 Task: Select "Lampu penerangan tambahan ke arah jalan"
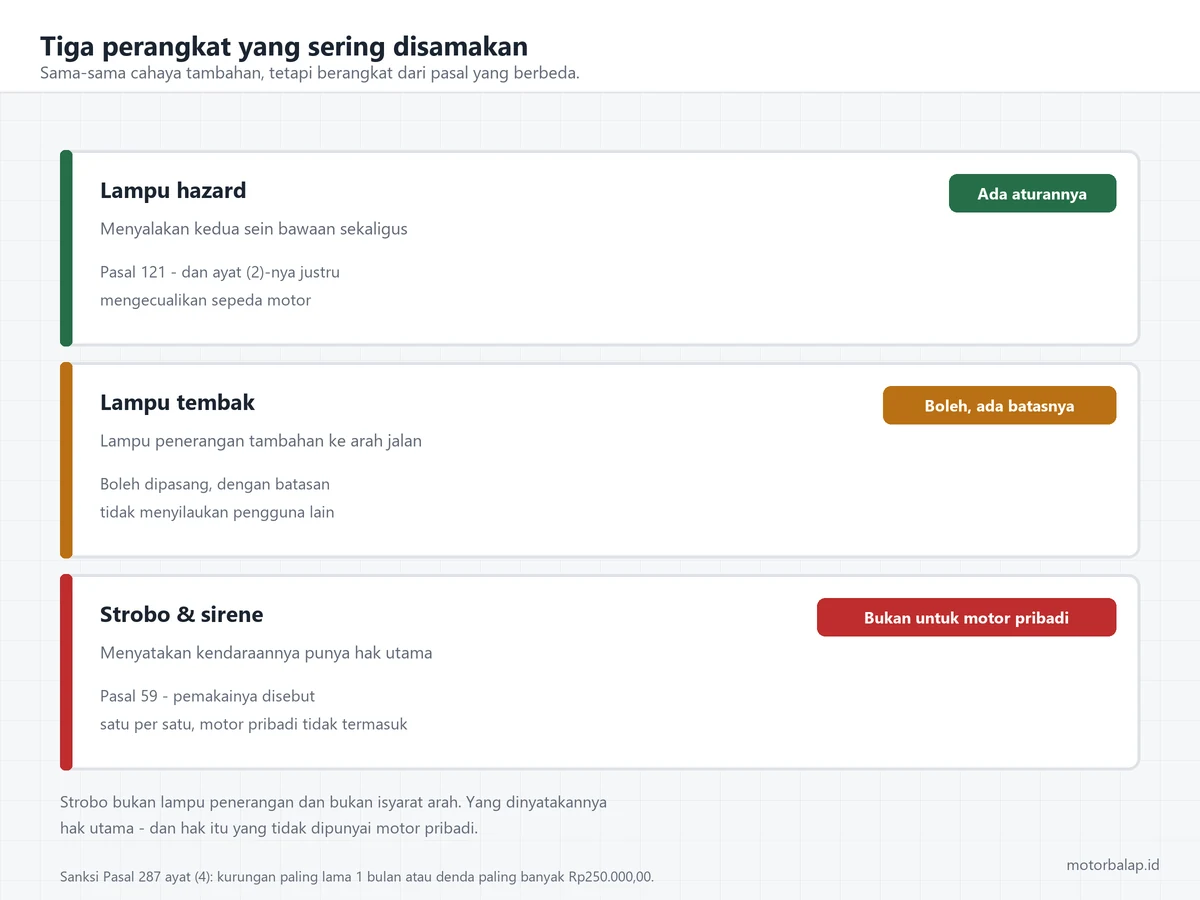coord(261,441)
